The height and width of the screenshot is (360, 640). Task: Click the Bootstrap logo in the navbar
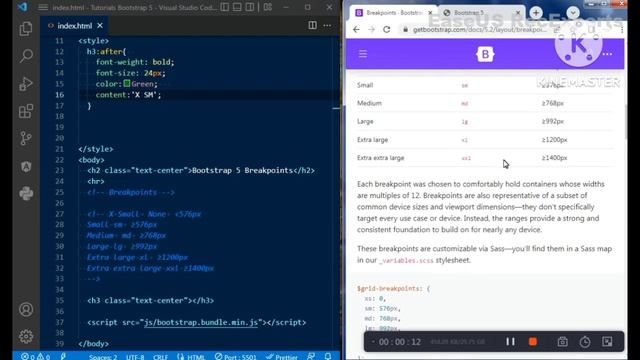click(485, 54)
